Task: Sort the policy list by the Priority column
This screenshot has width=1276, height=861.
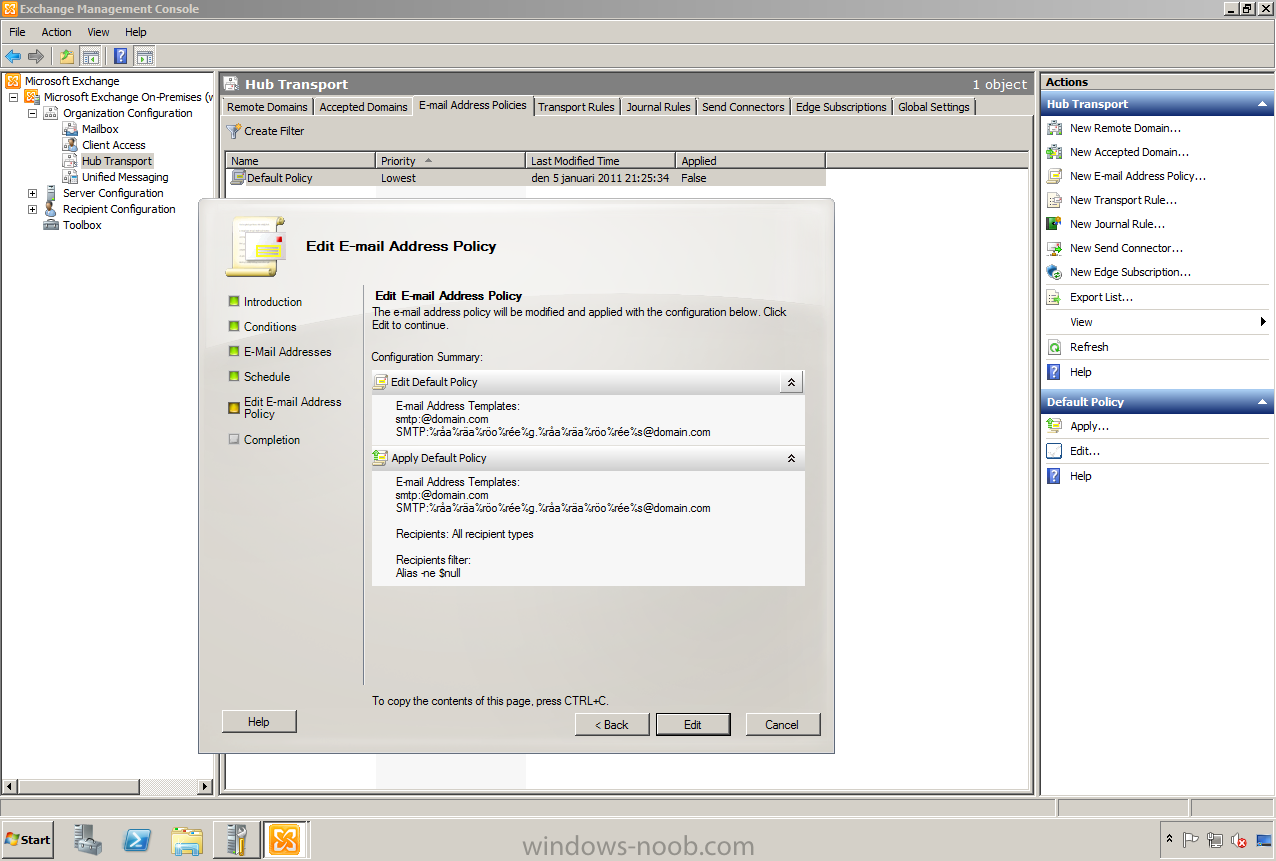Action: click(x=451, y=160)
